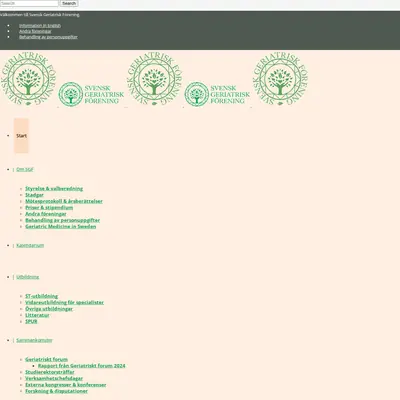400x400 pixels.
Task: Open Andra föreningar in the dark header
Action: click(35, 31)
